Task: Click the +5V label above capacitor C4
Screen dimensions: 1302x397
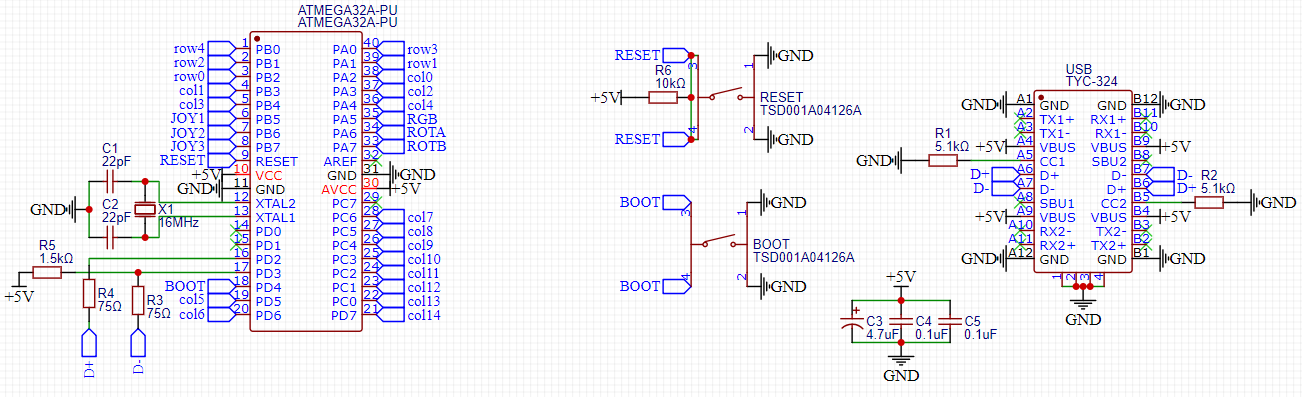Action: pyautogui.click(x=901, y=277)
